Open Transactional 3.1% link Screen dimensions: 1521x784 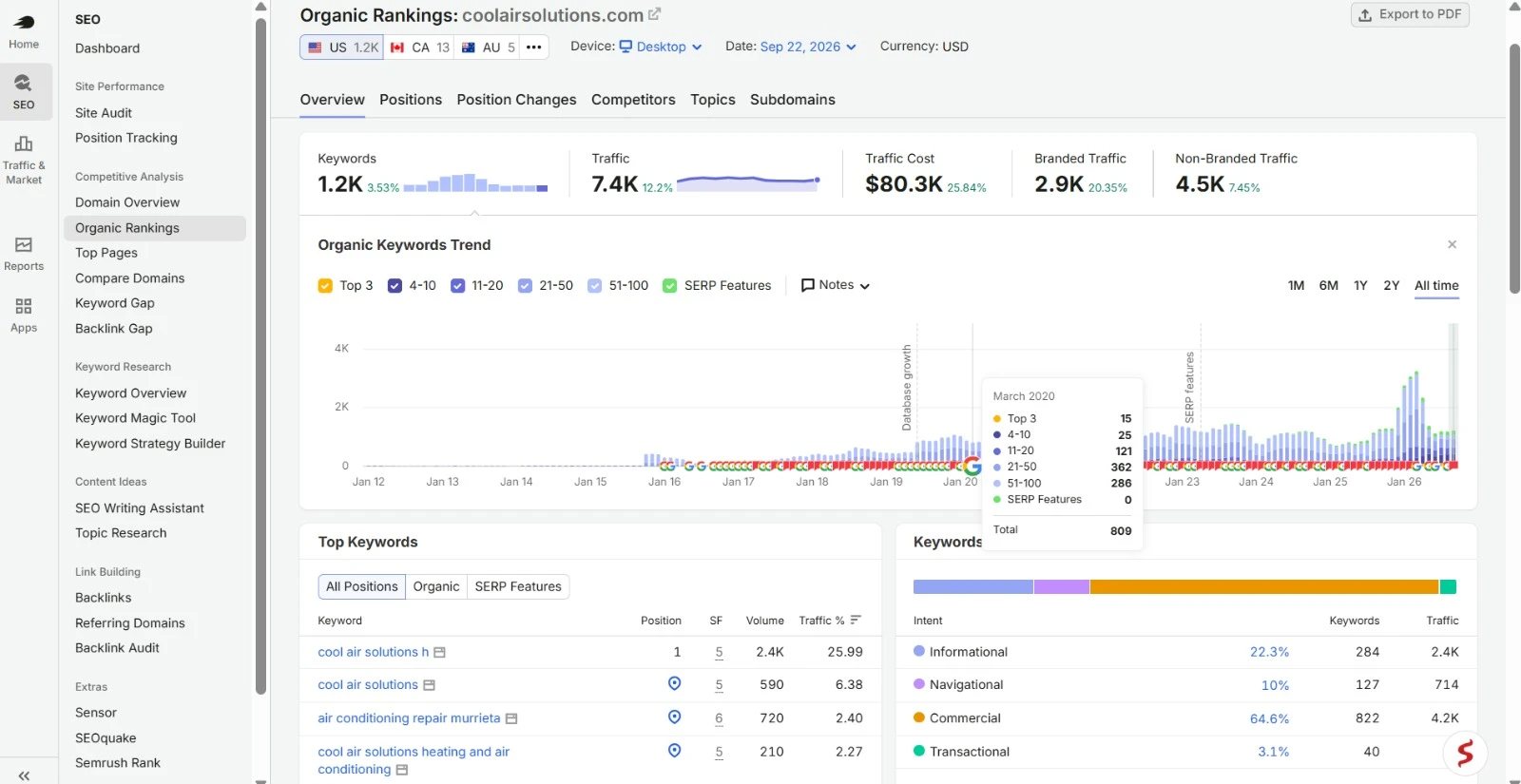coord(1273,752)
